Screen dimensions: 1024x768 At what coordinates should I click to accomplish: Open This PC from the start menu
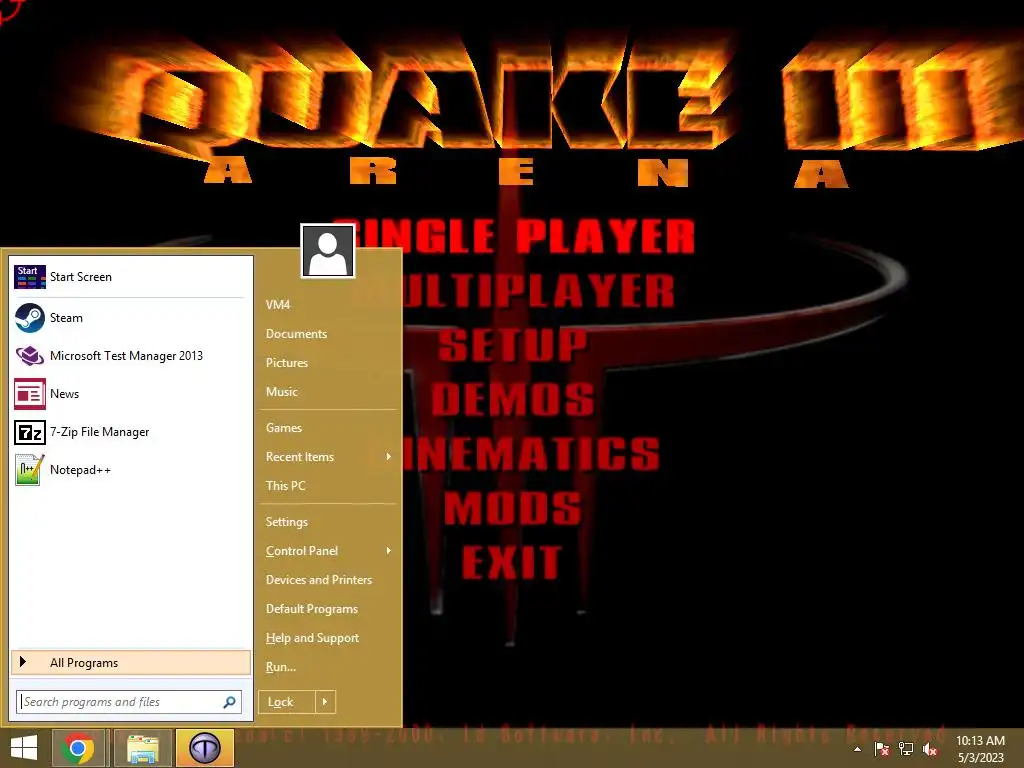pos(285,486)
